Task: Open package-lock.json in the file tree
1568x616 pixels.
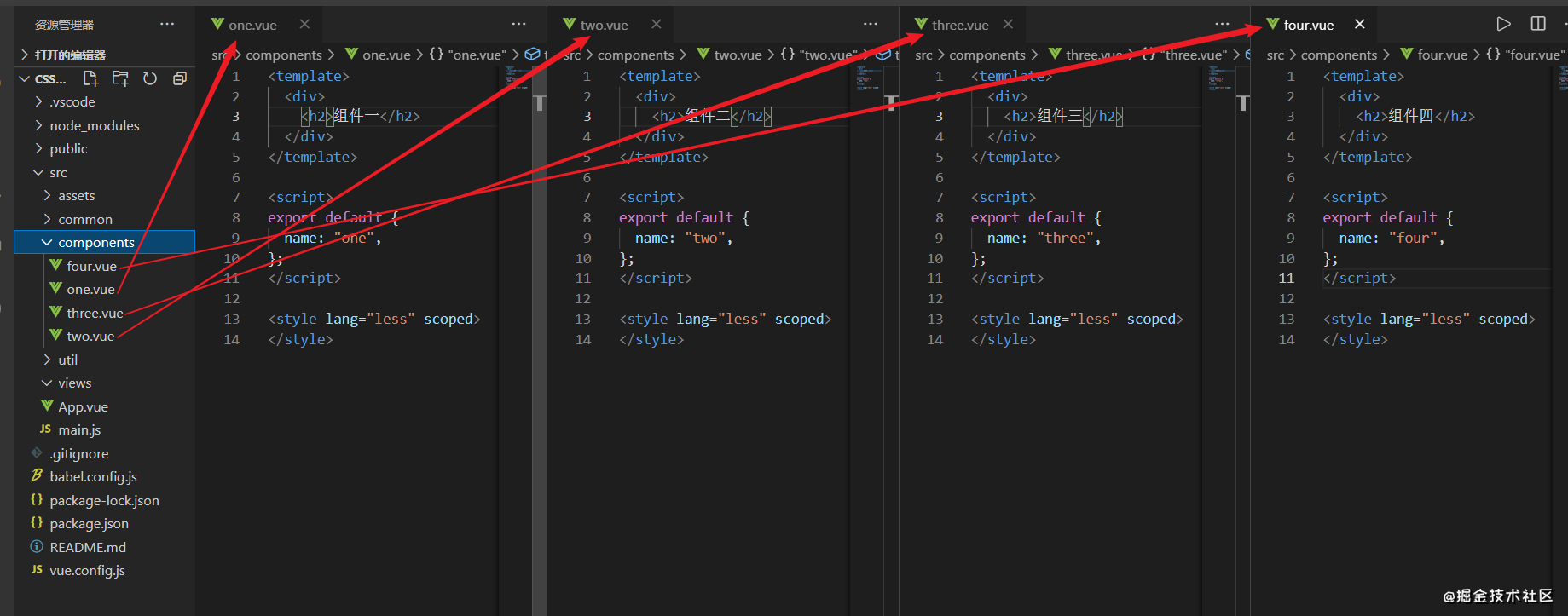Action: (105, 500)
